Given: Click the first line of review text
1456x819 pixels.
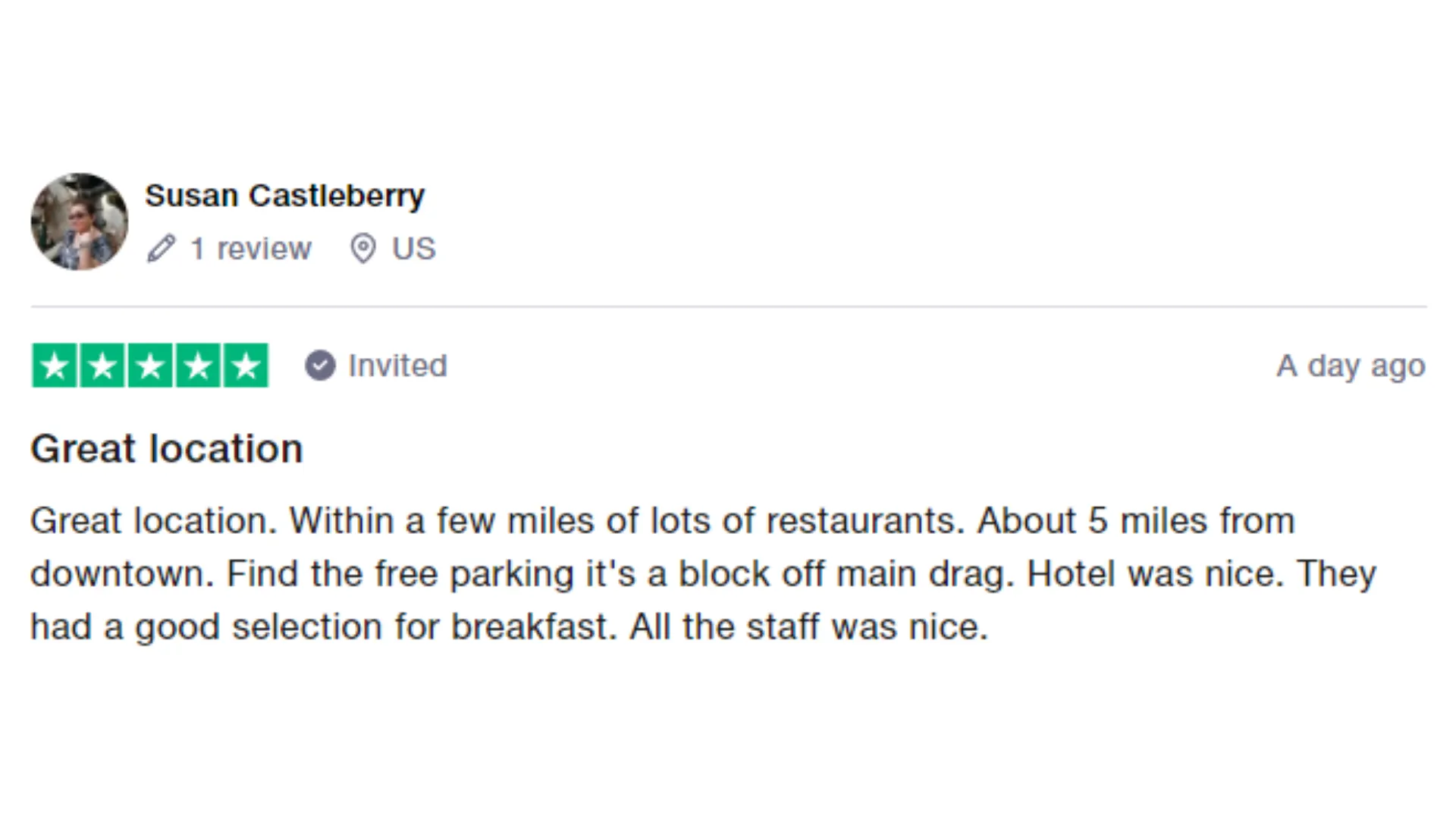Looking at the screenshot, I should pos(663,521).
